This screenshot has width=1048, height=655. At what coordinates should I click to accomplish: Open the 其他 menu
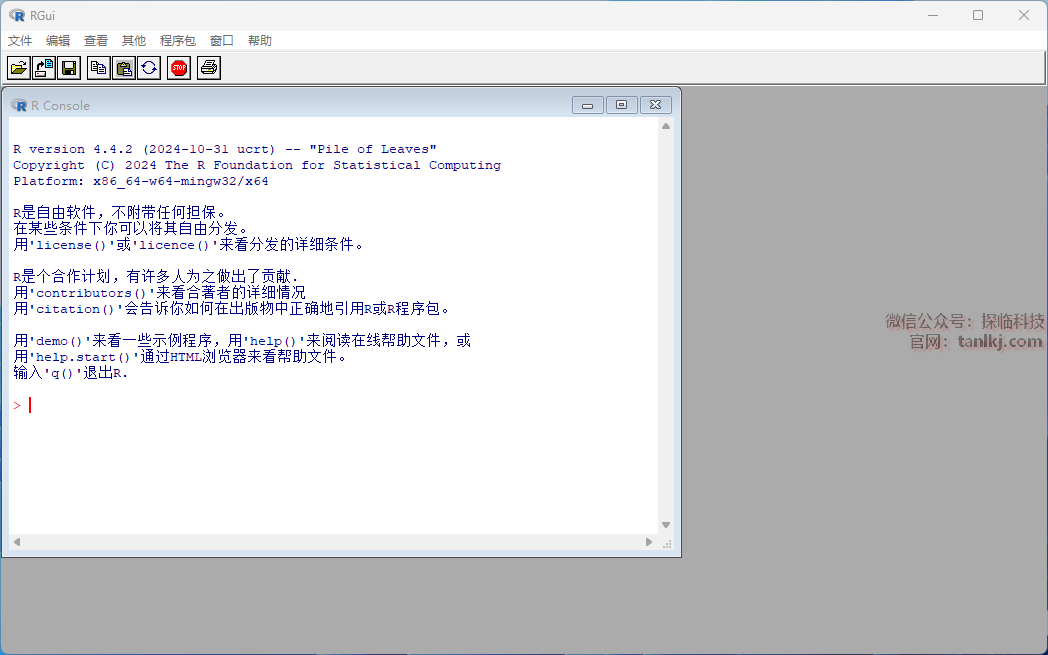coord(134,41)
